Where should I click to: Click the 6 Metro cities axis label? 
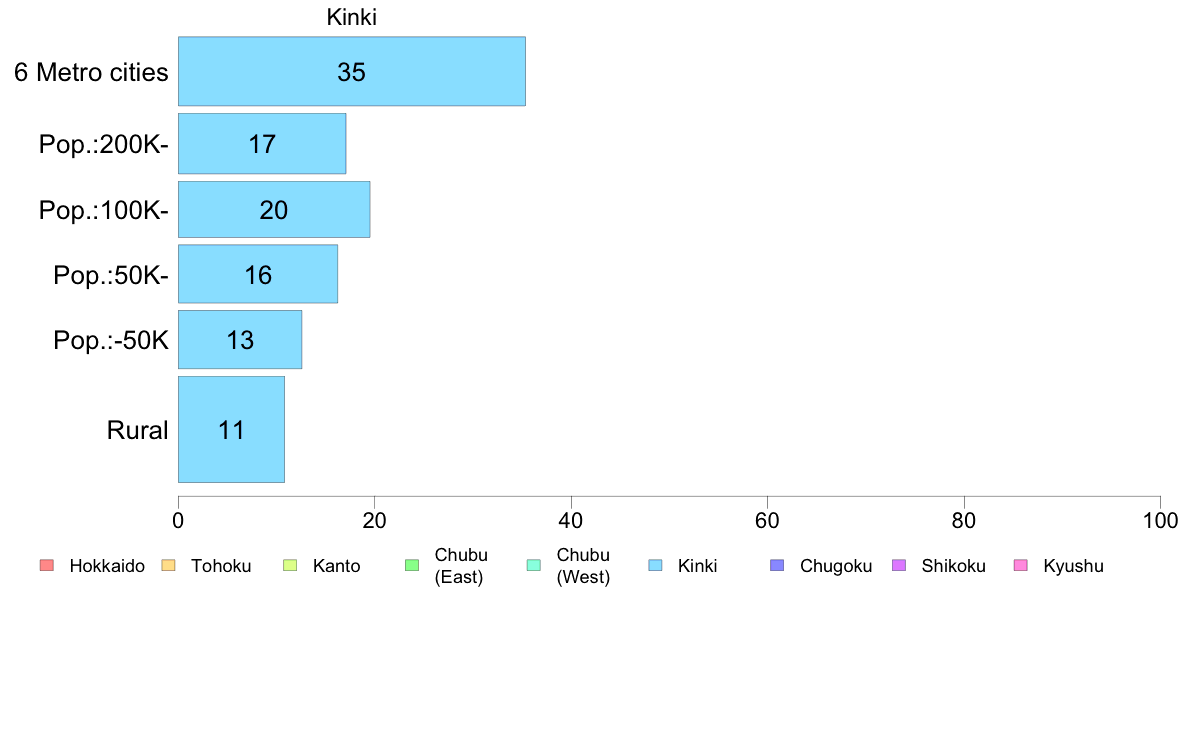(91, 72)
